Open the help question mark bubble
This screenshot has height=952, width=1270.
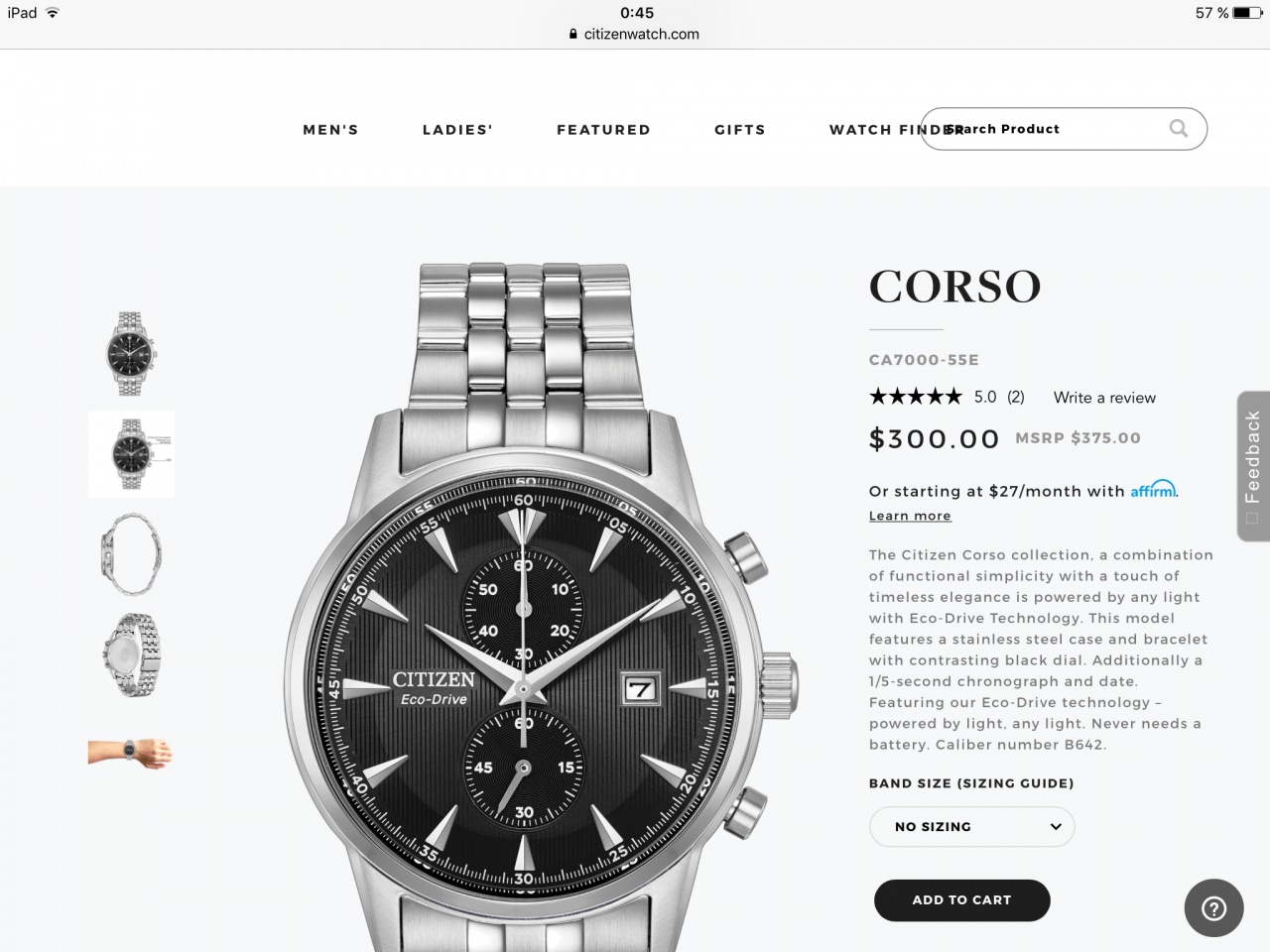click(x=1213, y=907)
